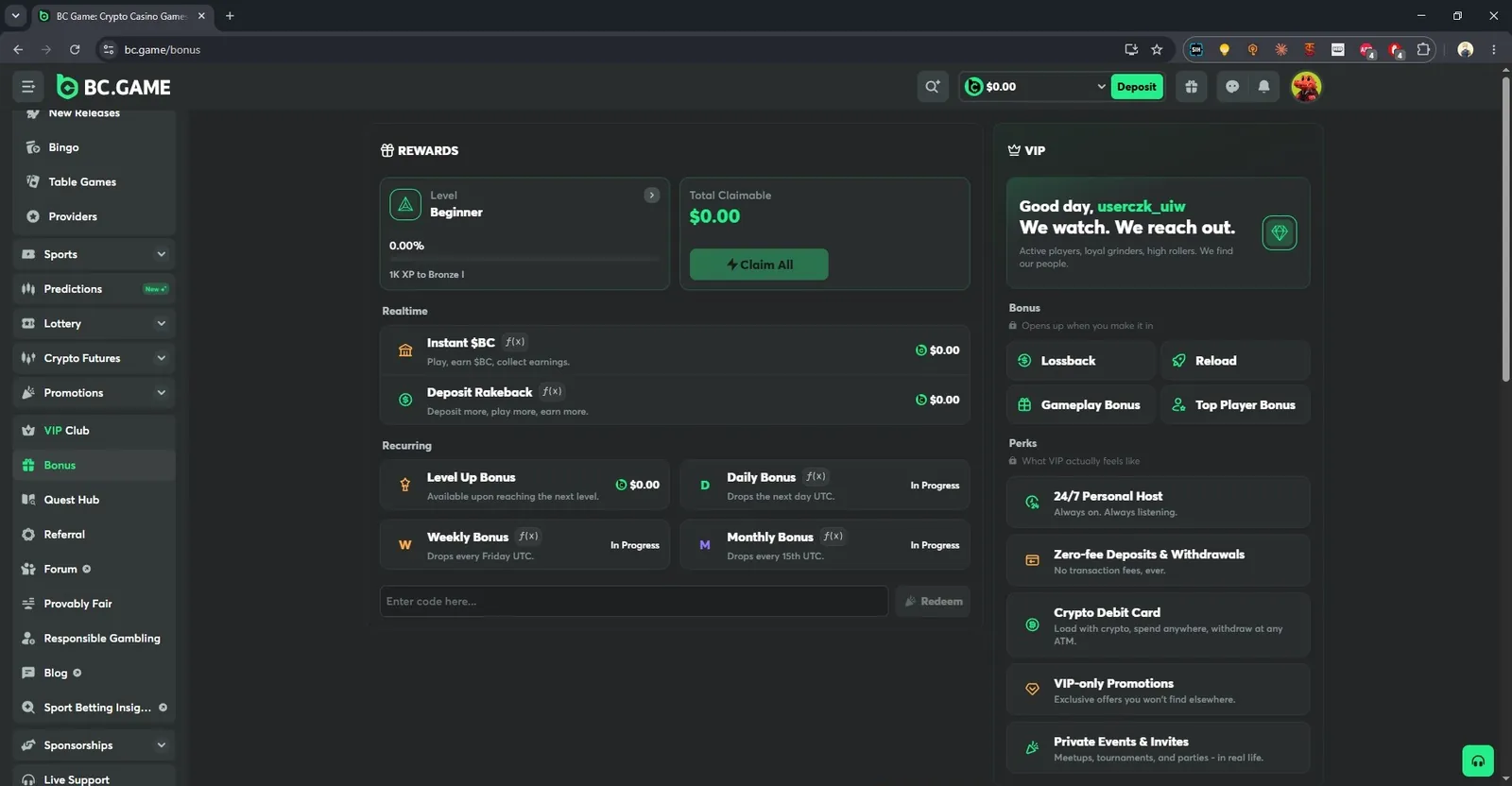Open the Top Player Bonus tile

click(1235, 404)
